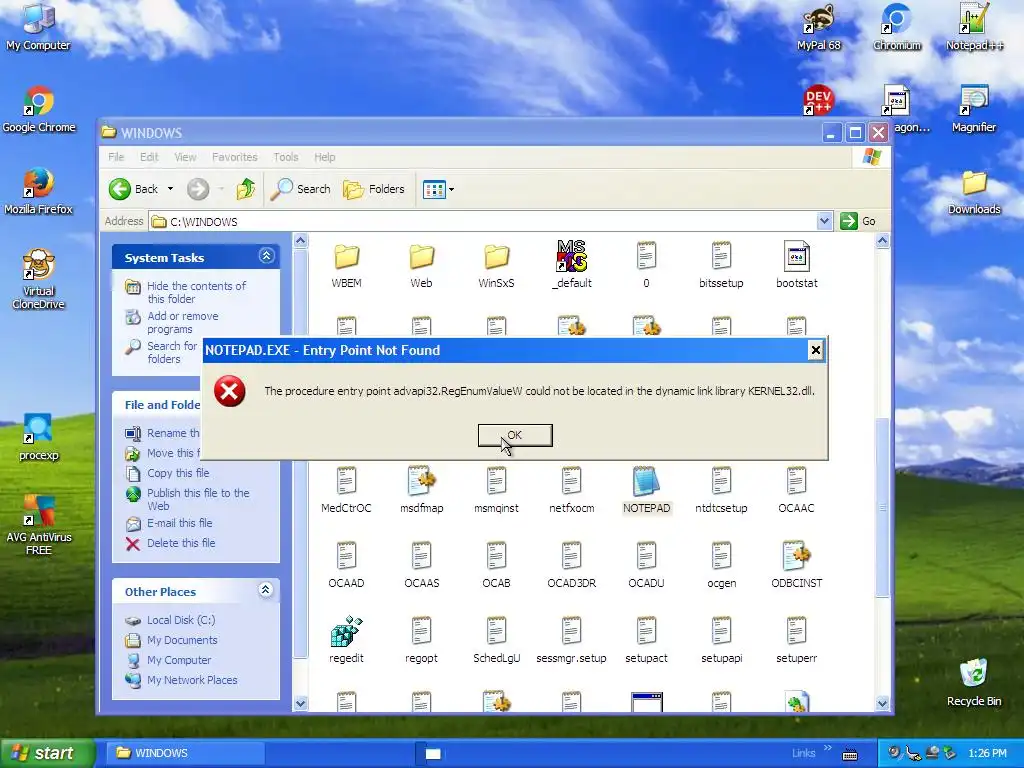Select the Notepad++ desktop icon
The width and height of the screenshot is (1024, 768).
tap(974, 27)
